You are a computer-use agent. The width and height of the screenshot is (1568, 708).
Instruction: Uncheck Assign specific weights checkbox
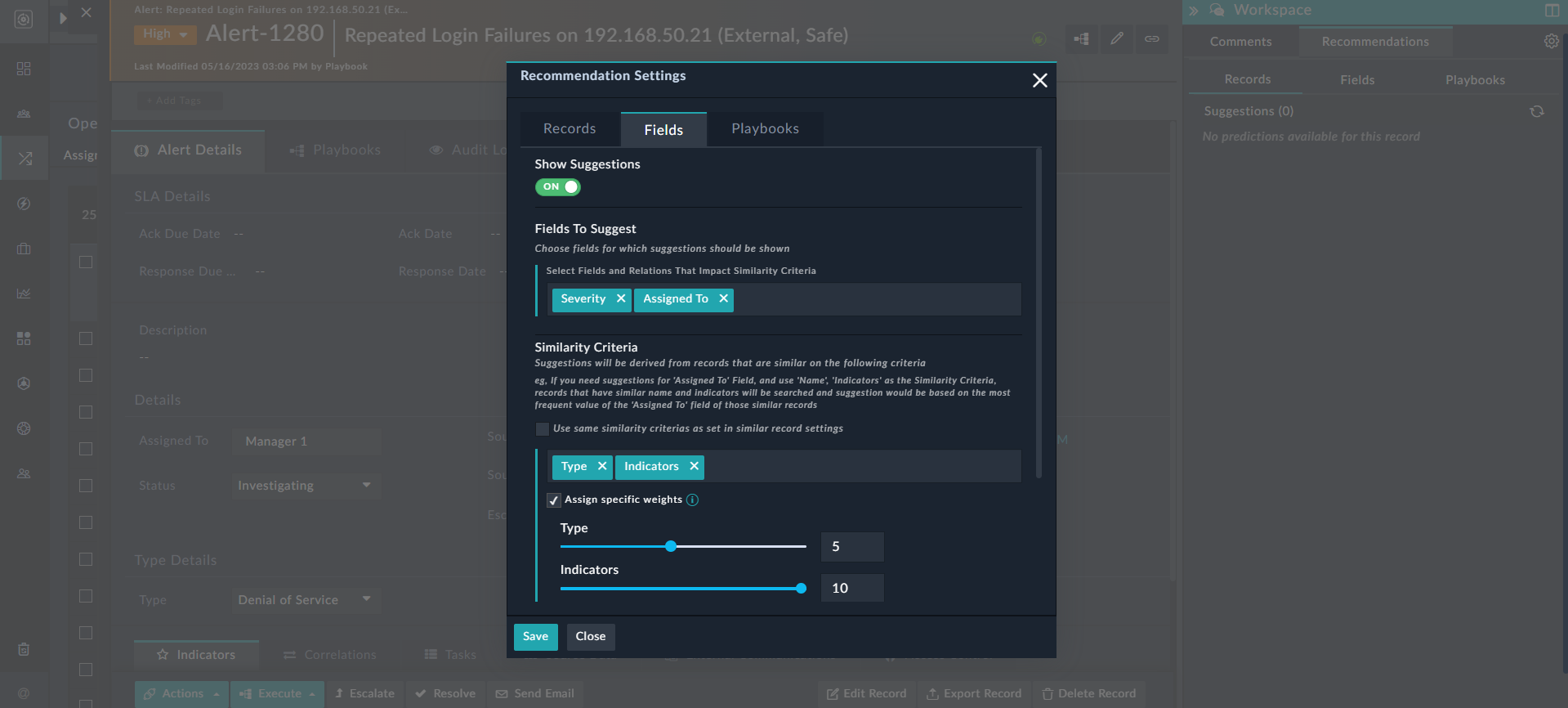tap(554, 500)
